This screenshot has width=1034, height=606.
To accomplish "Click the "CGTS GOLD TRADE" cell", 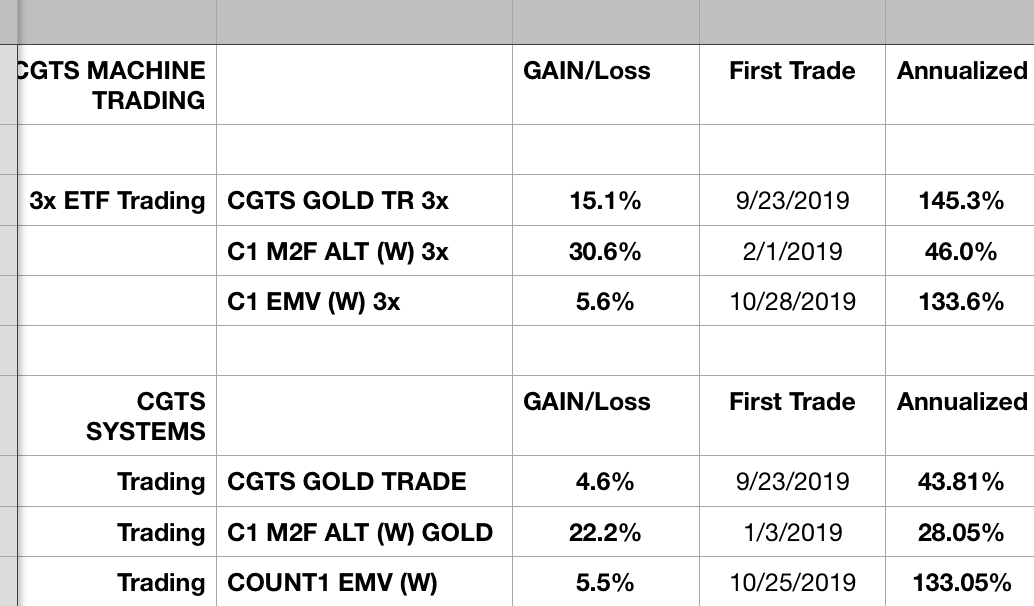I will tap(347, 482).
